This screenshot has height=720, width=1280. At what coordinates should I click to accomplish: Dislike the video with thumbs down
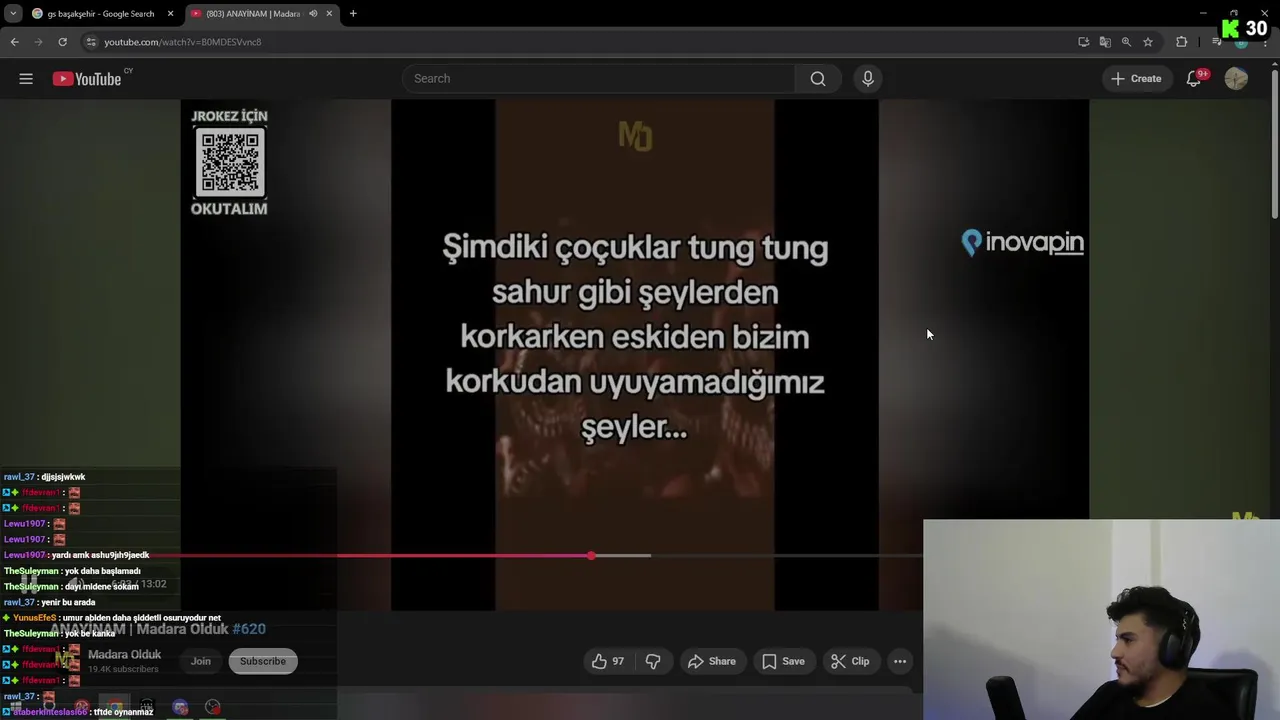click(x=653, y=661)
